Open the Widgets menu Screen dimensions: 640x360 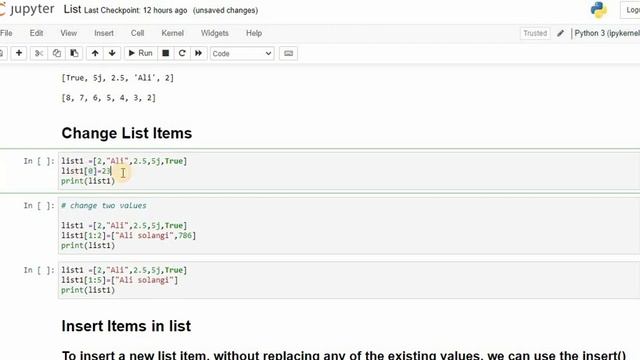click(x=214, y=33)
